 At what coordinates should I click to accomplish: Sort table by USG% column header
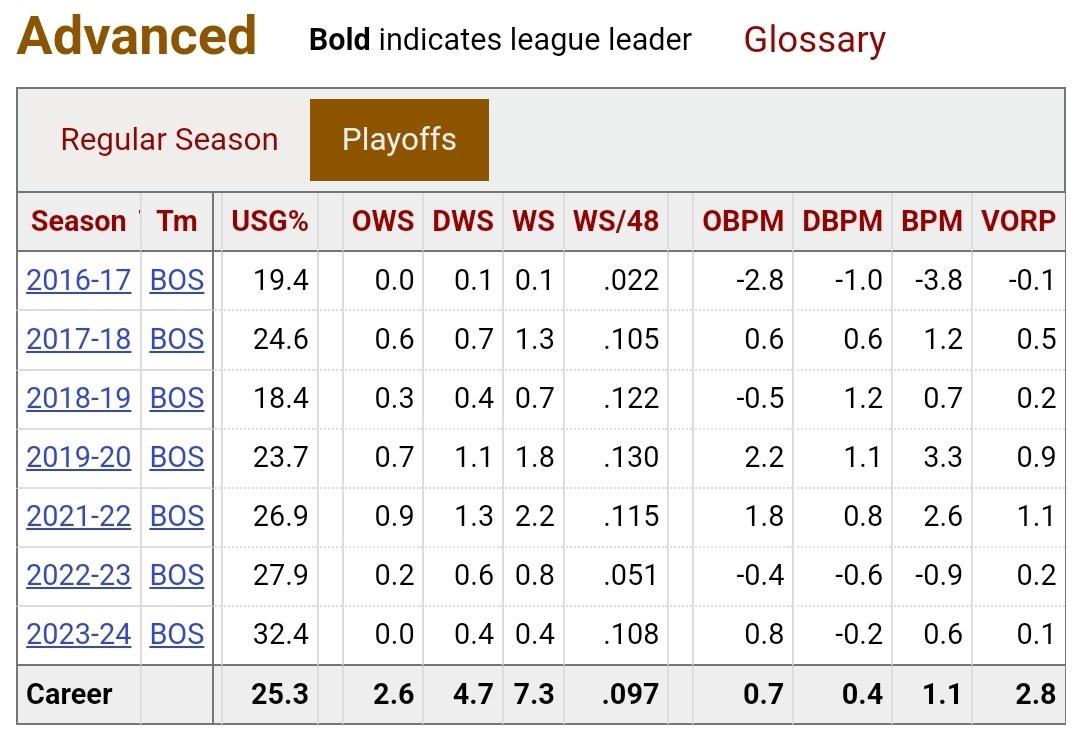coord(270,221)
